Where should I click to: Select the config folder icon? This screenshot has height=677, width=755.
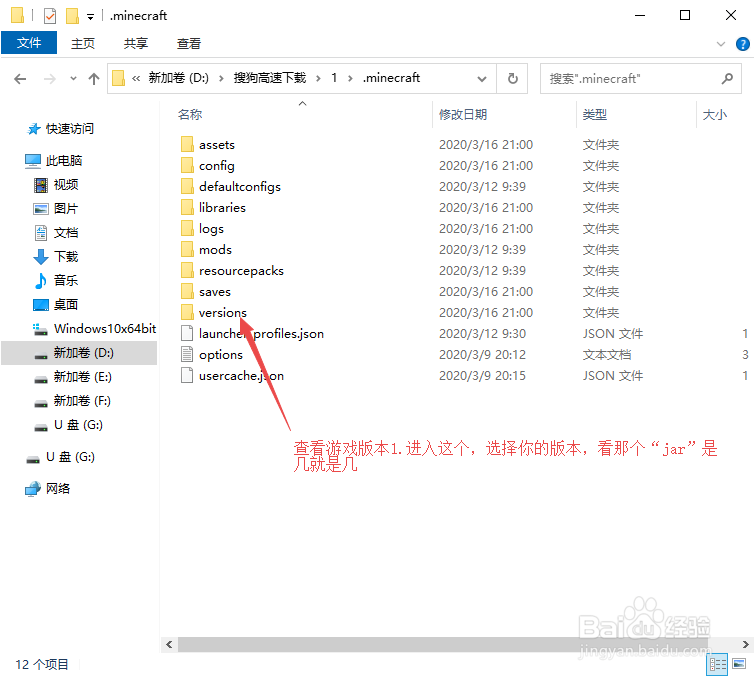coord(187,165)
